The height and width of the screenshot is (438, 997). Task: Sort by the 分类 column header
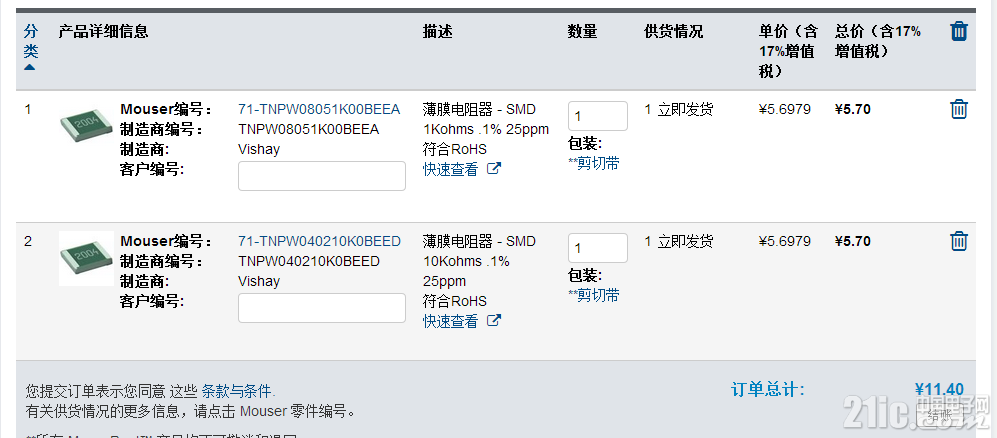[31, 41]
